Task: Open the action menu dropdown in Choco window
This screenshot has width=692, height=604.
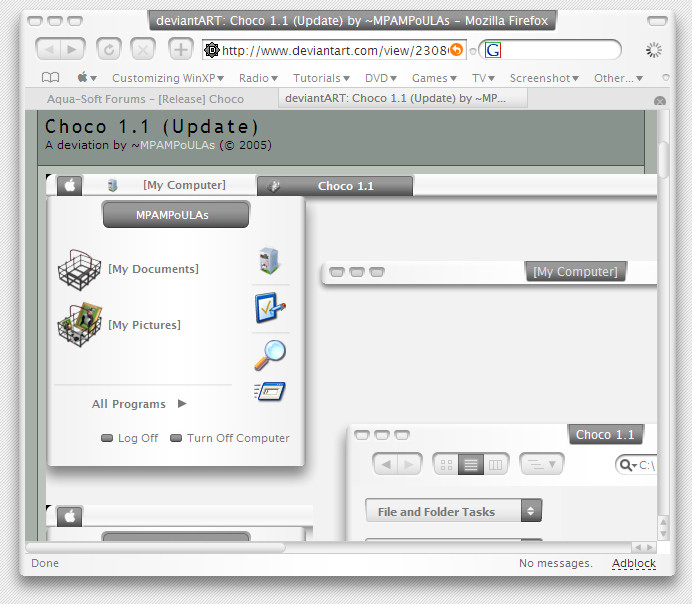Action: [542, 464]
